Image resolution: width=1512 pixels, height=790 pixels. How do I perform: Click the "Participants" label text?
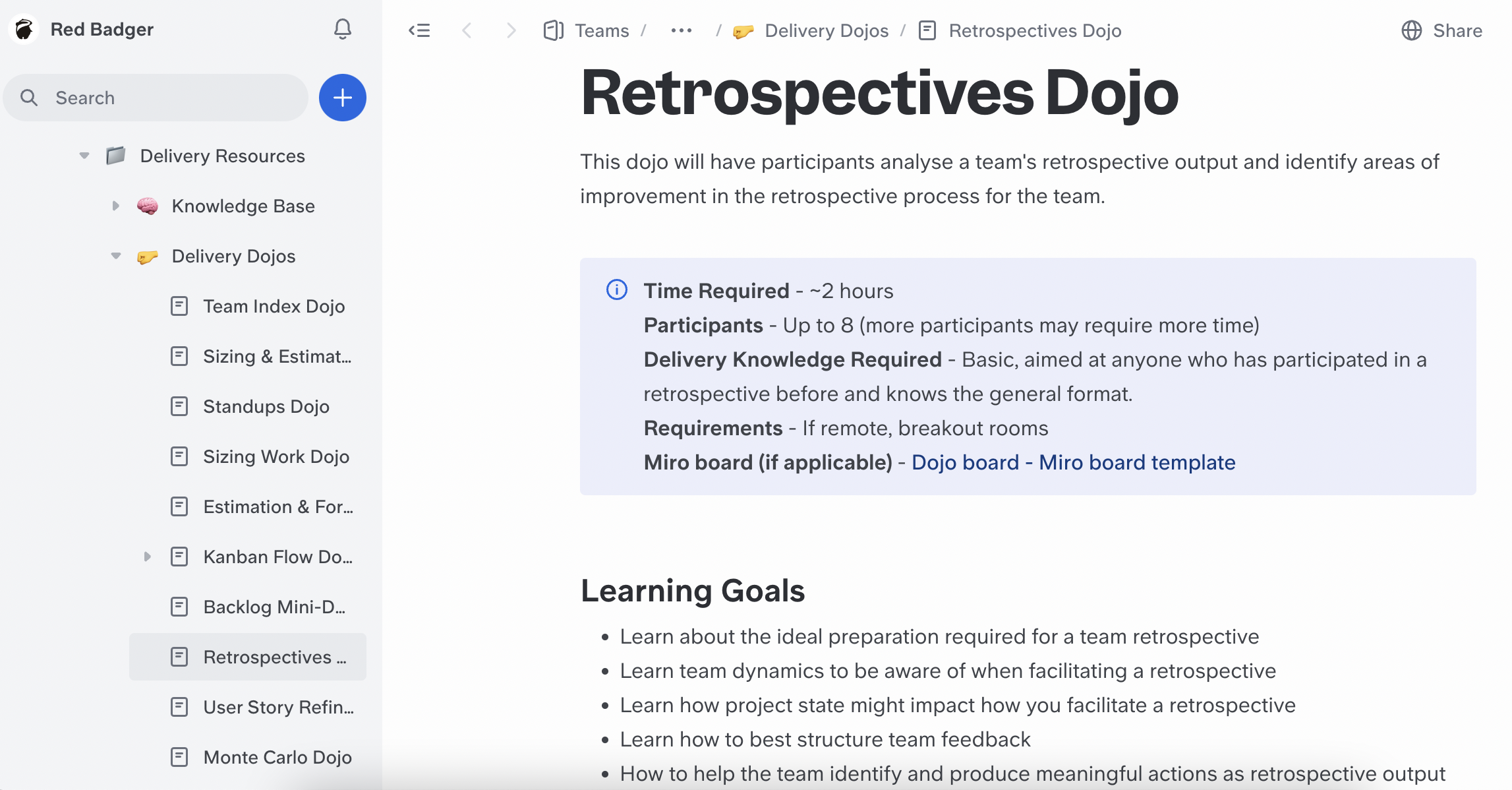pyautogui.click(x=703, y=325)
